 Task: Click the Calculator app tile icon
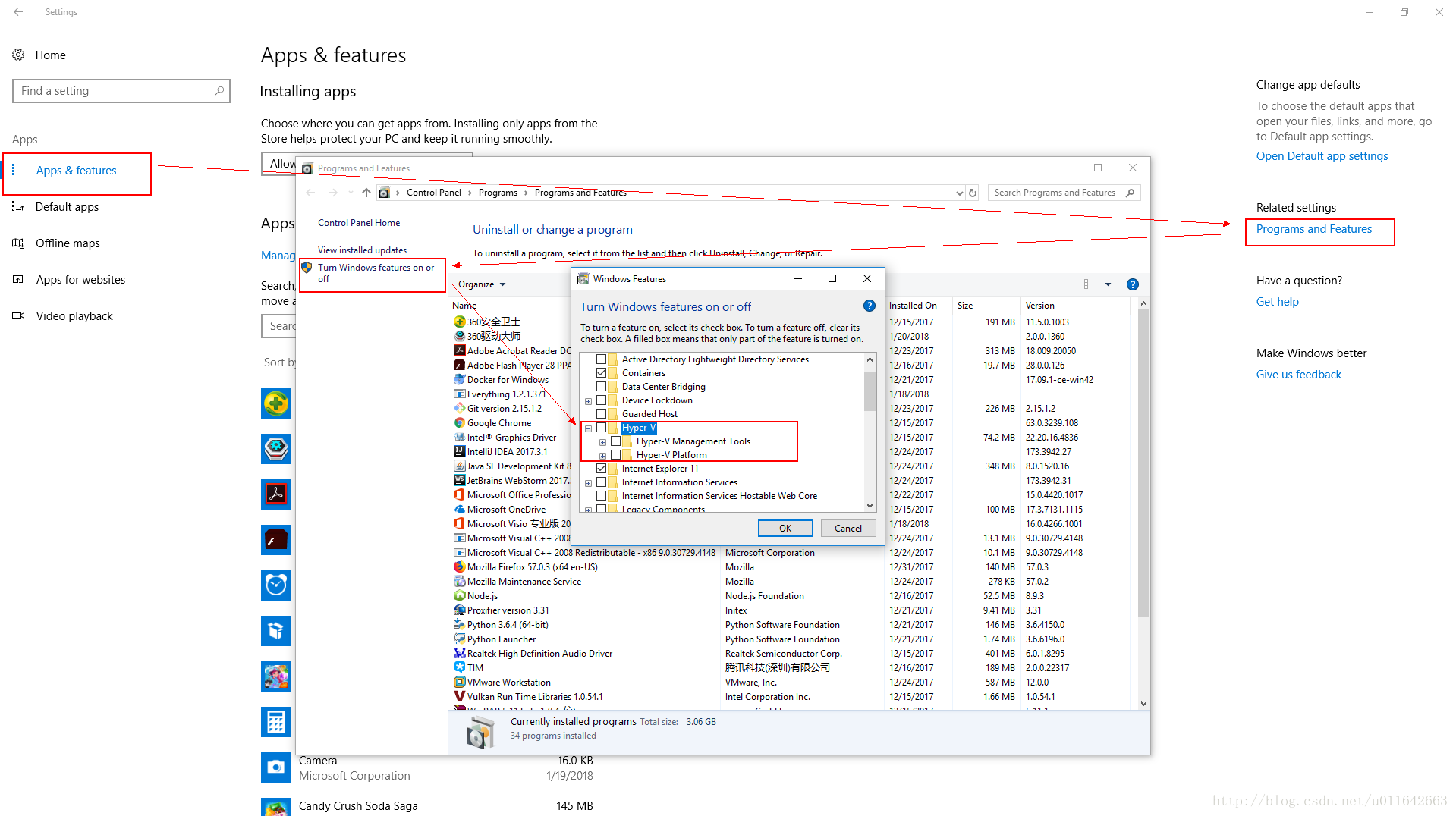click(276, 722)
